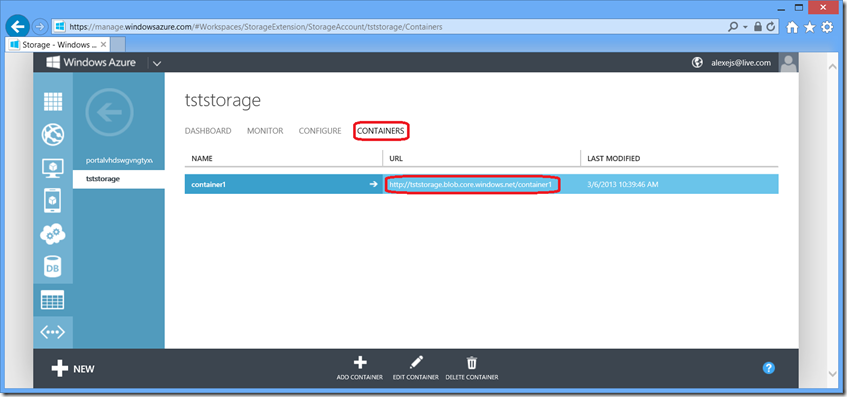This screenshot has width=847, height=397.
Task: Open the address bar dropdown arrow
Action: point(745,26)
